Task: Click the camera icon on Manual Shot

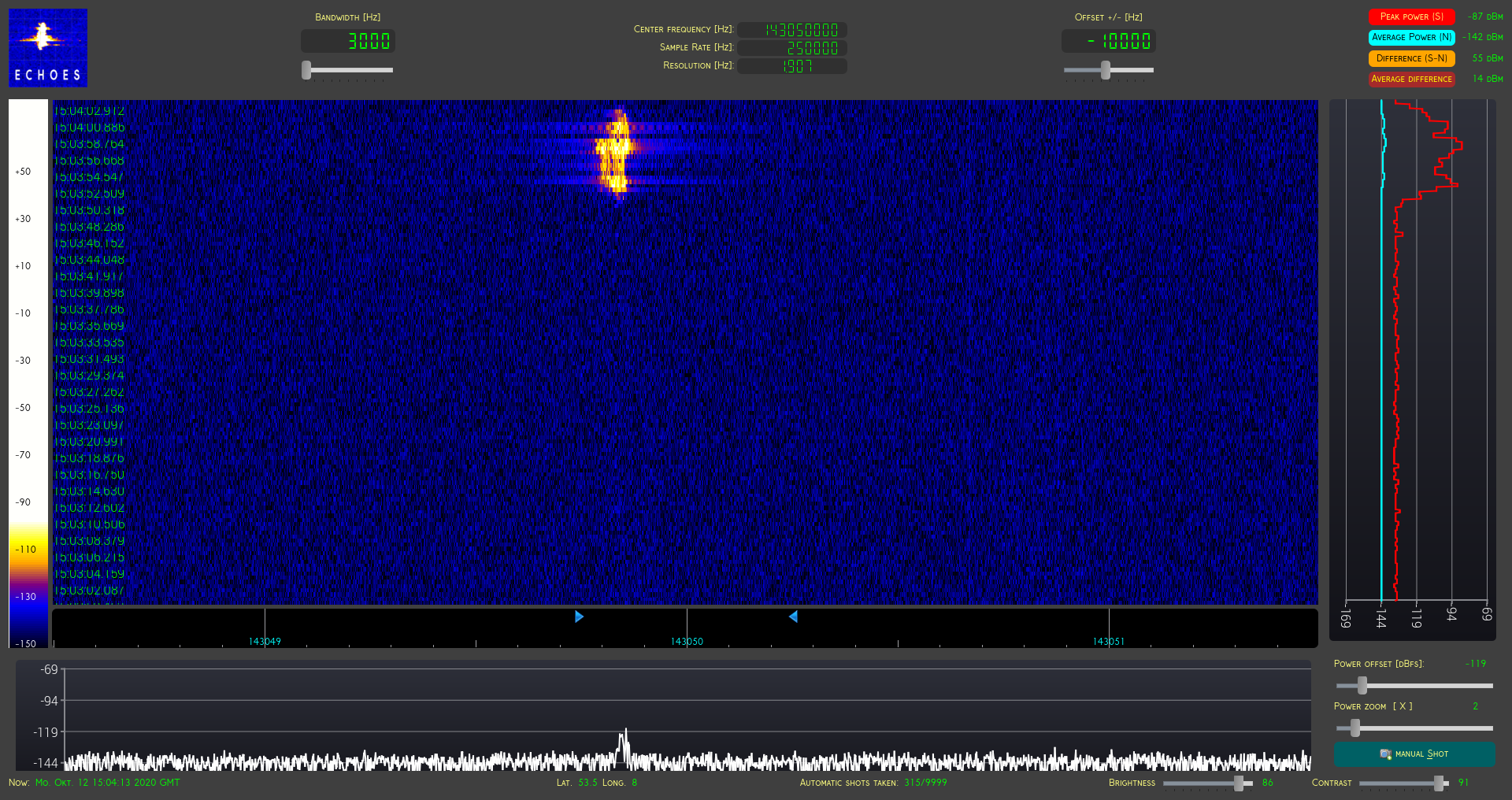Action: pos(1385,754)
